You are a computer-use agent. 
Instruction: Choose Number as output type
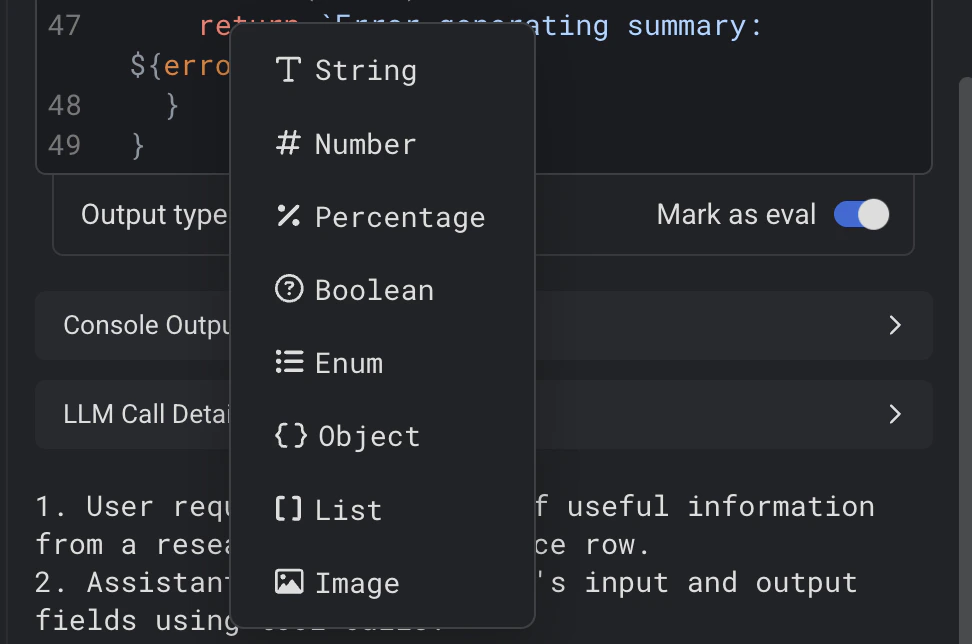[x=382, y=143]
